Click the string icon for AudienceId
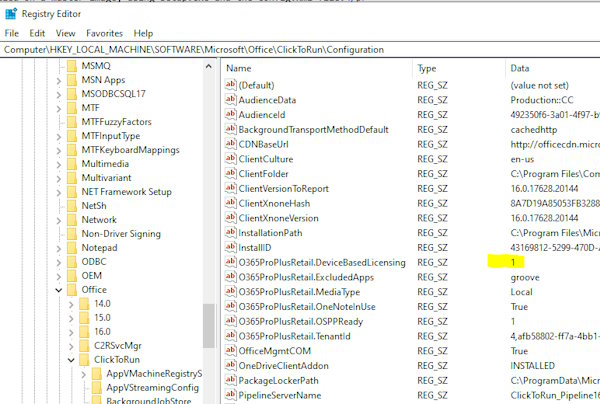This screenshot has height=404, width=600. pos(230,114)
